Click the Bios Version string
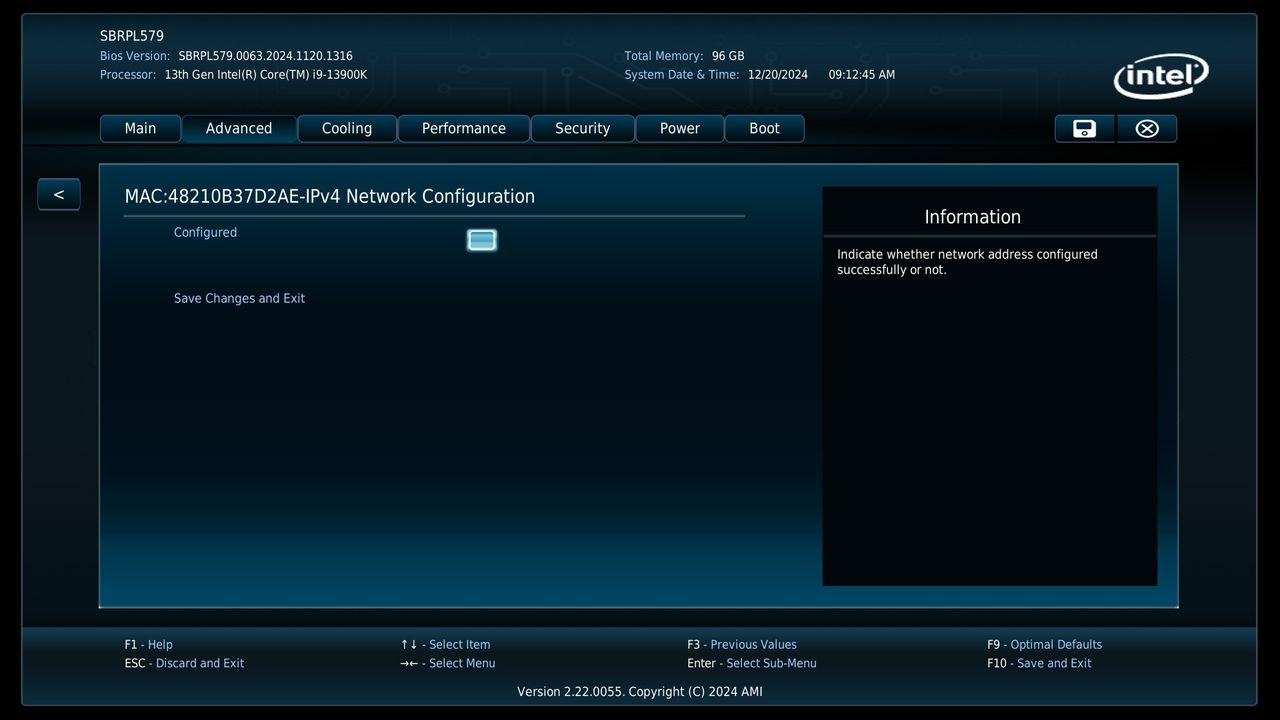Screen dimensions: 1280x720 coord(265,56)
